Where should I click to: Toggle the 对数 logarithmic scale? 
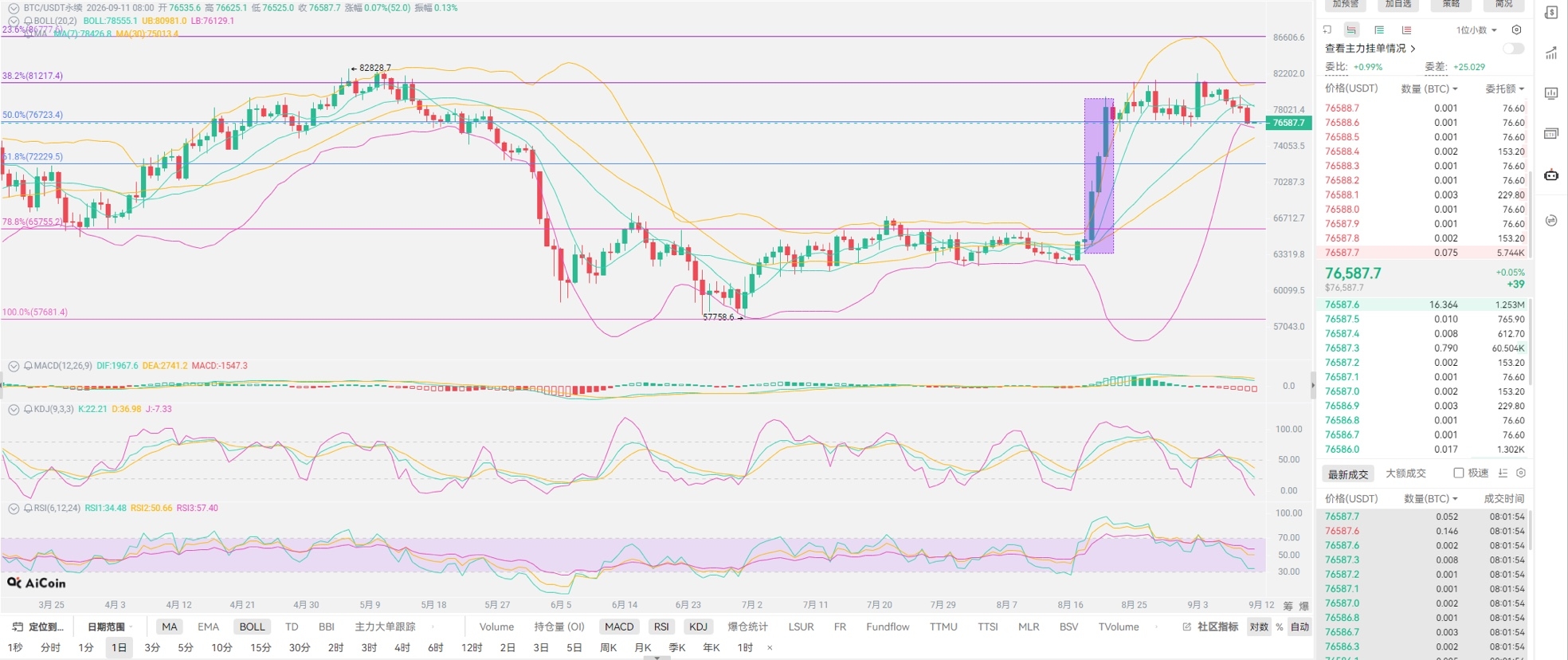click(1259, 627)
